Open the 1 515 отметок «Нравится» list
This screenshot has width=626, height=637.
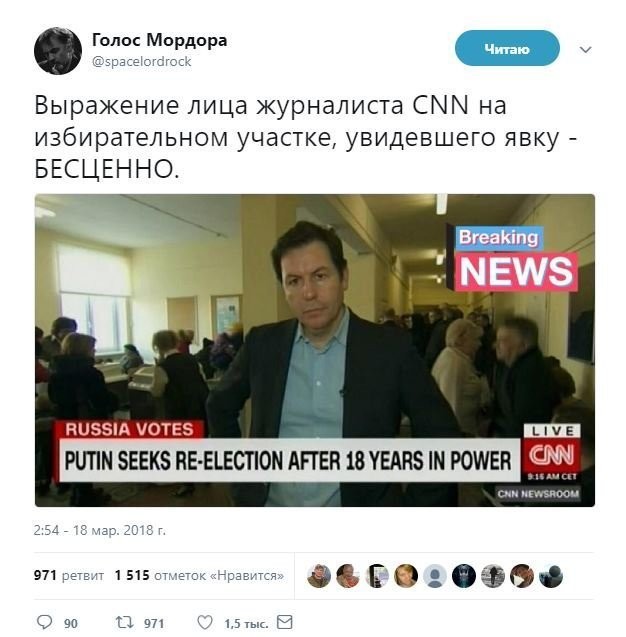coord(199,575)
